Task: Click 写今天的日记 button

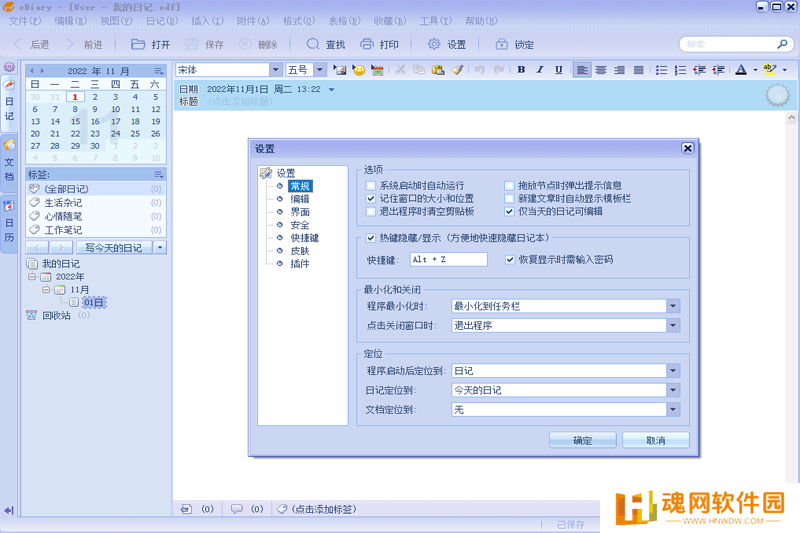Action: click(114, 247)
